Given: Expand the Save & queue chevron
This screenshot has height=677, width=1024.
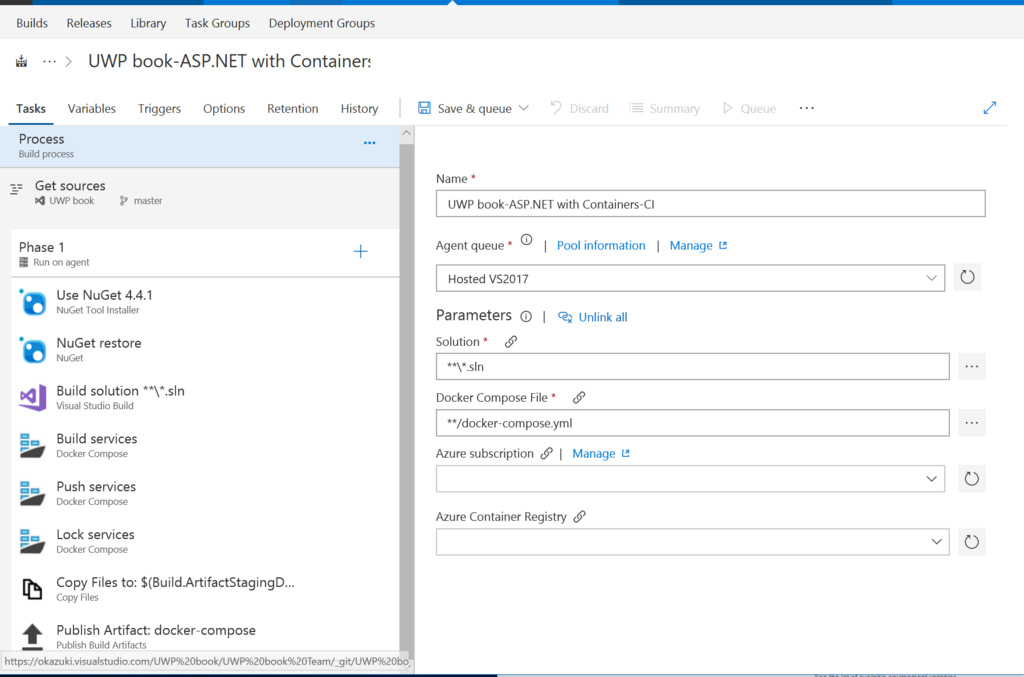Looking at the screenshot, I should coord(524,108).
